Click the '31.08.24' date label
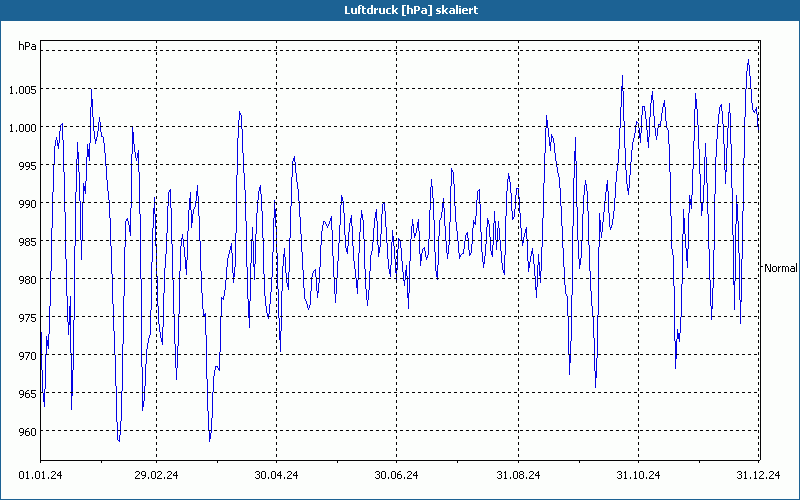Image resolution: width=800 pixels, height=500 pixels. (x=518, y=475)
